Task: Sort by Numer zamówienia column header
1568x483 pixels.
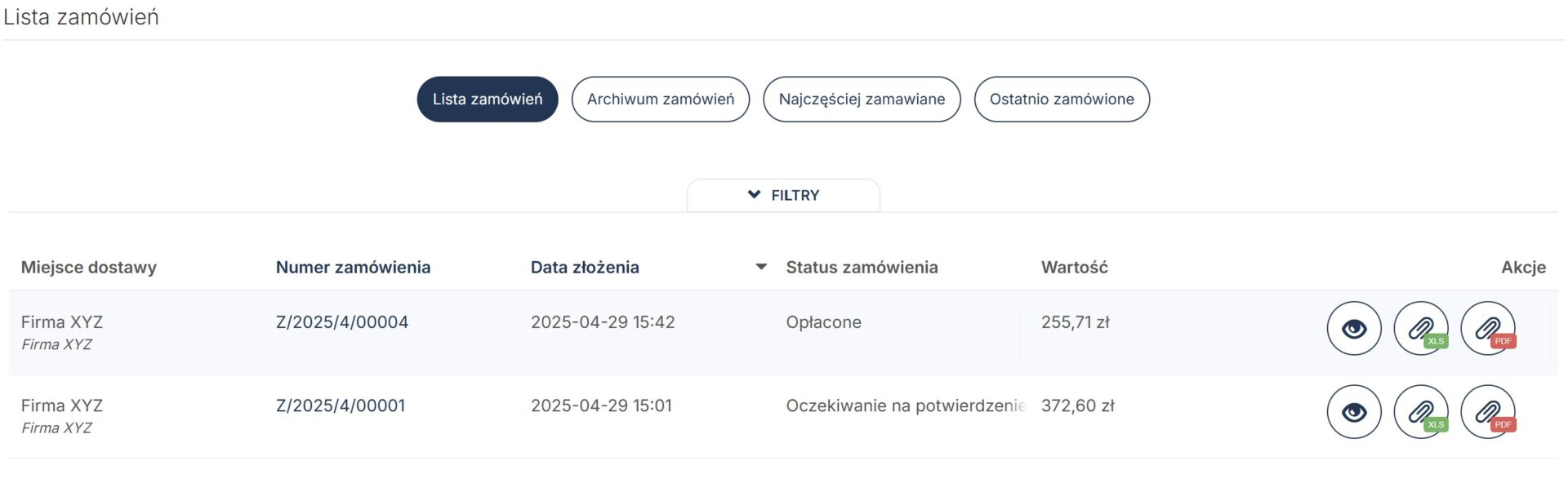Action: tap(353, 267)
